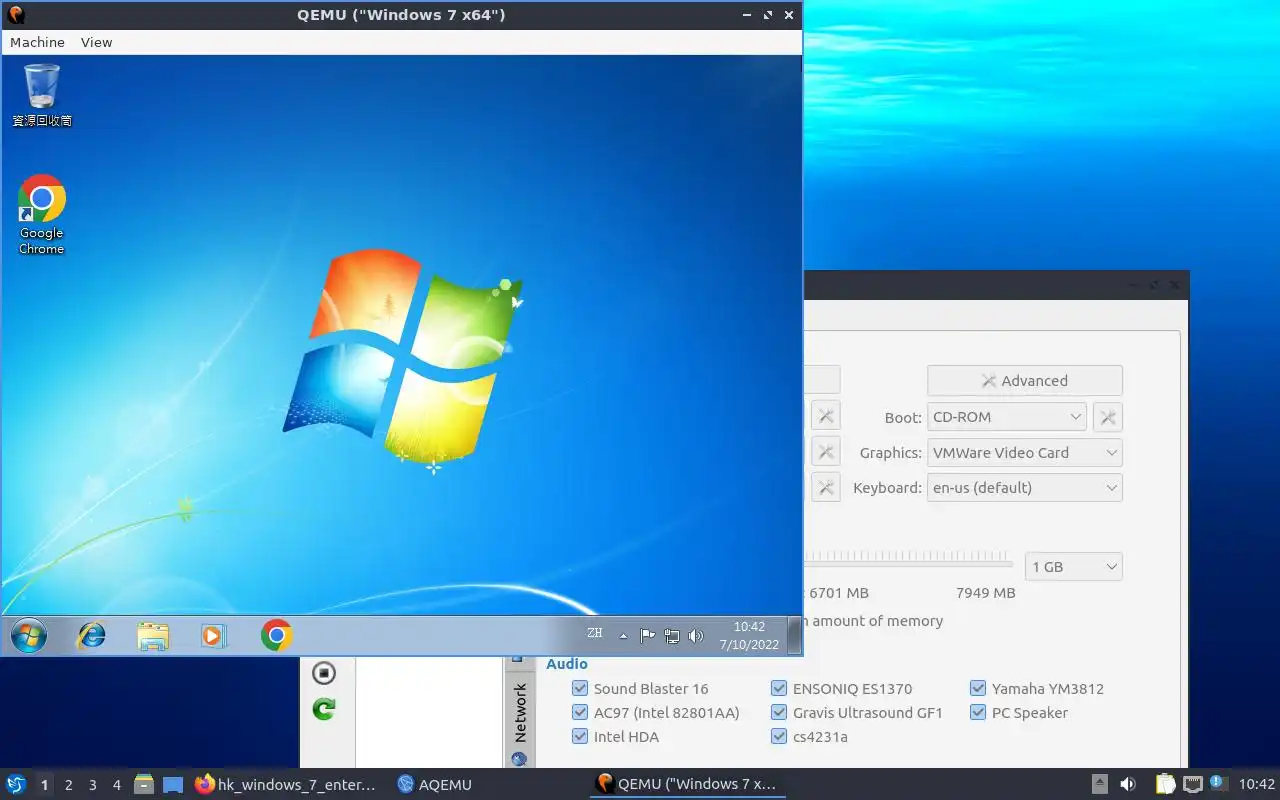Open the volume speaker icon in Windows tray
The image size is (1280, 800).
click(x=696, y=635)
